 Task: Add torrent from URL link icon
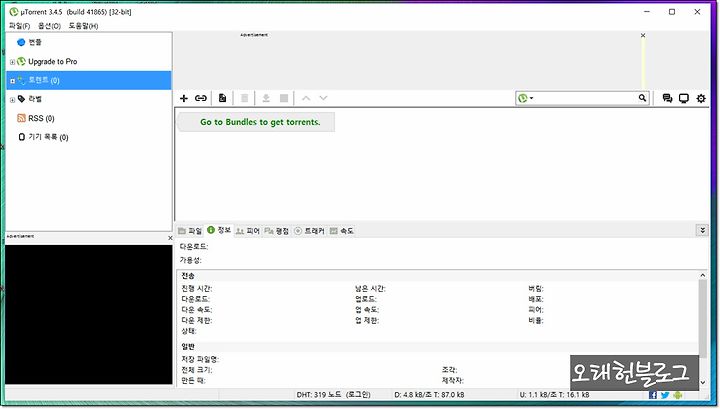click(x=201, y=98)
